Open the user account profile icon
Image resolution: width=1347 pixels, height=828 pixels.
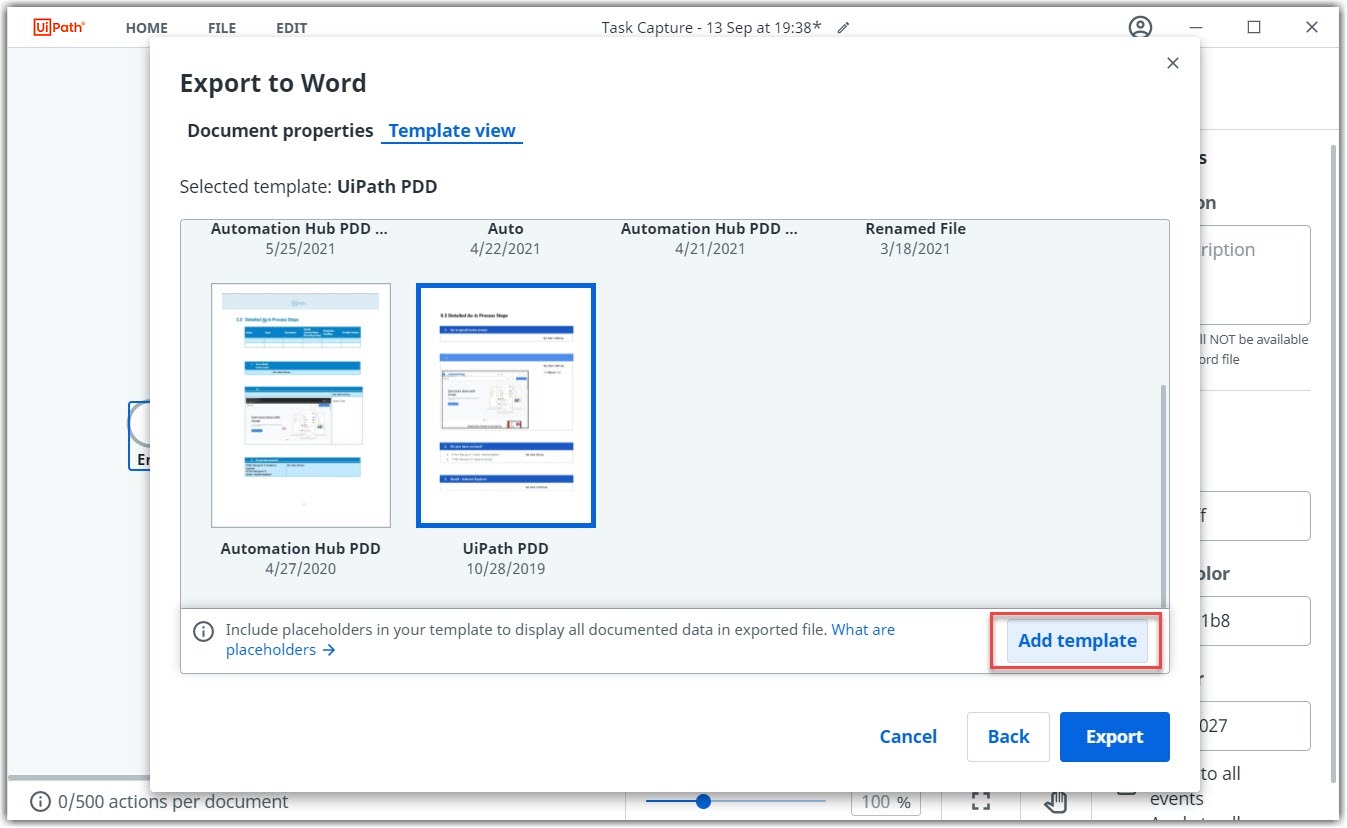pyautogui.click(x=1140, y=28)
